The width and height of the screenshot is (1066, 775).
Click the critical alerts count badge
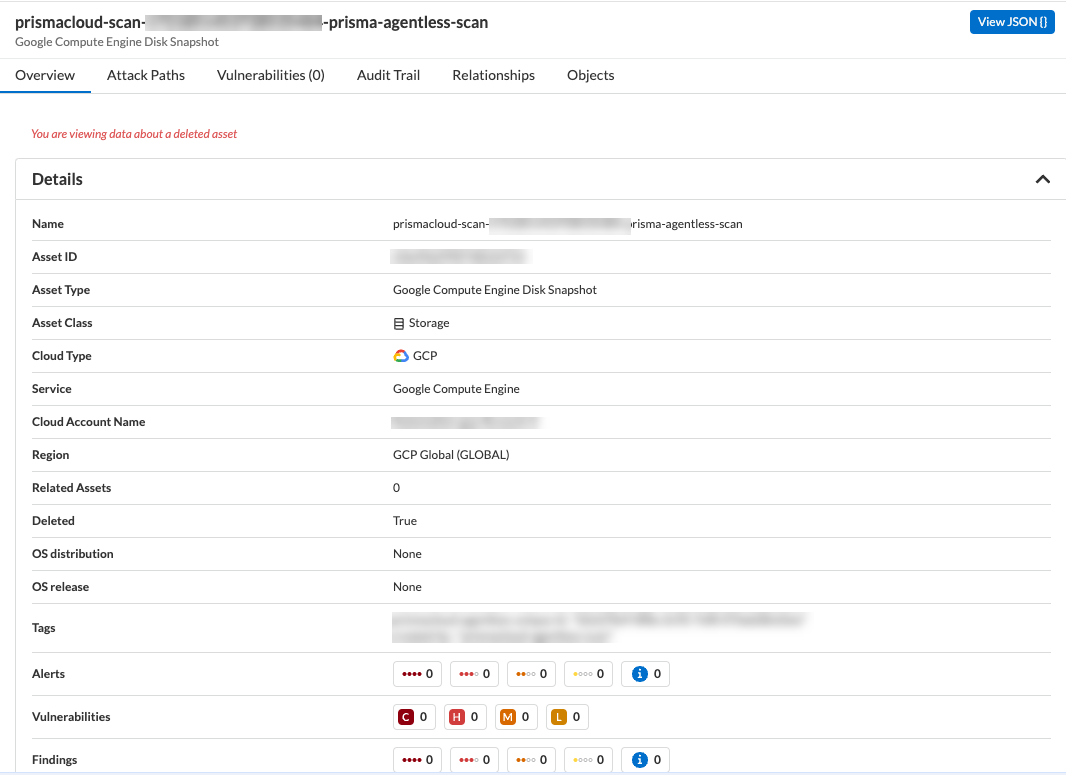coord(417,674)
